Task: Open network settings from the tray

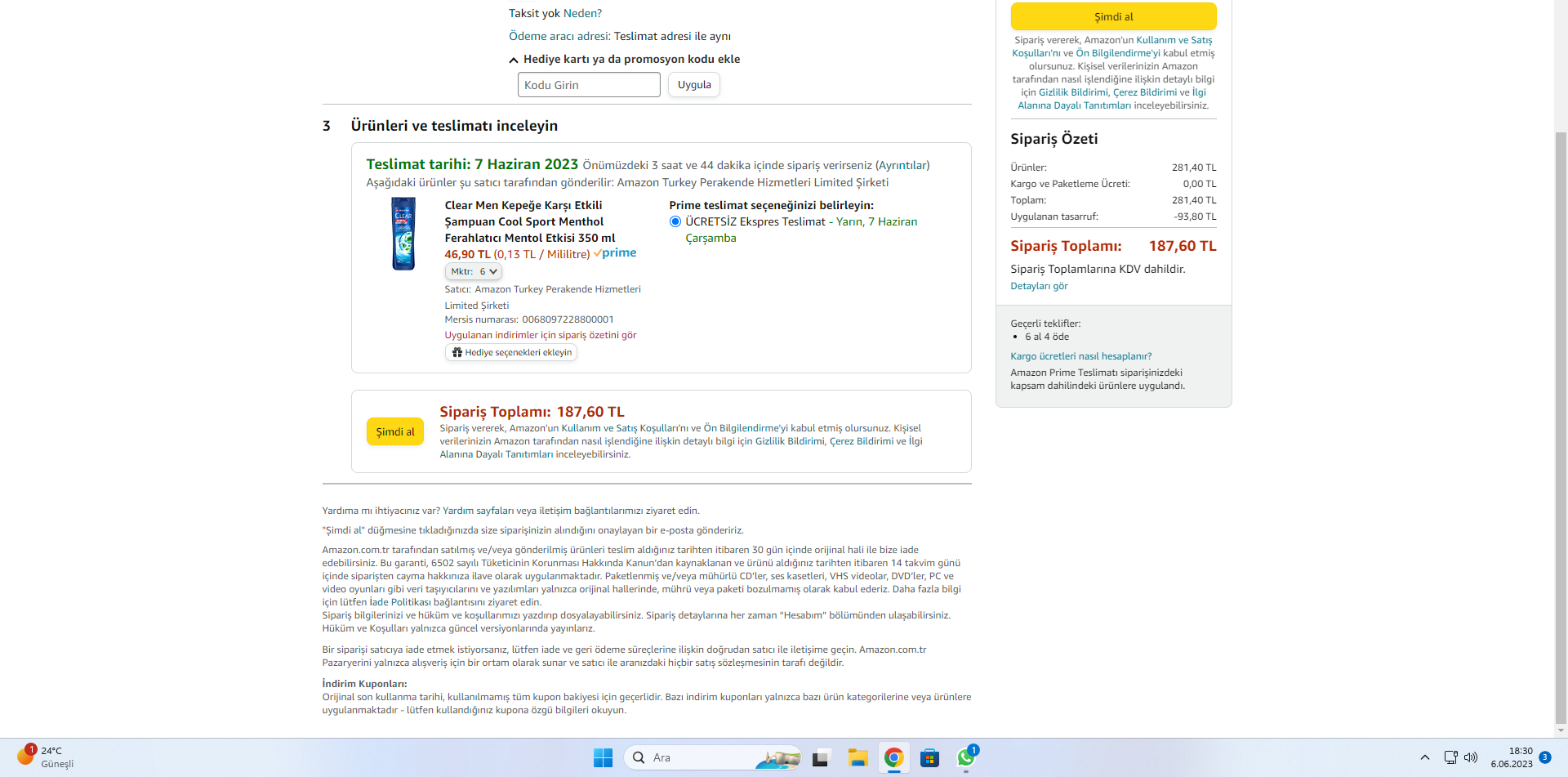Action: 1450,757
